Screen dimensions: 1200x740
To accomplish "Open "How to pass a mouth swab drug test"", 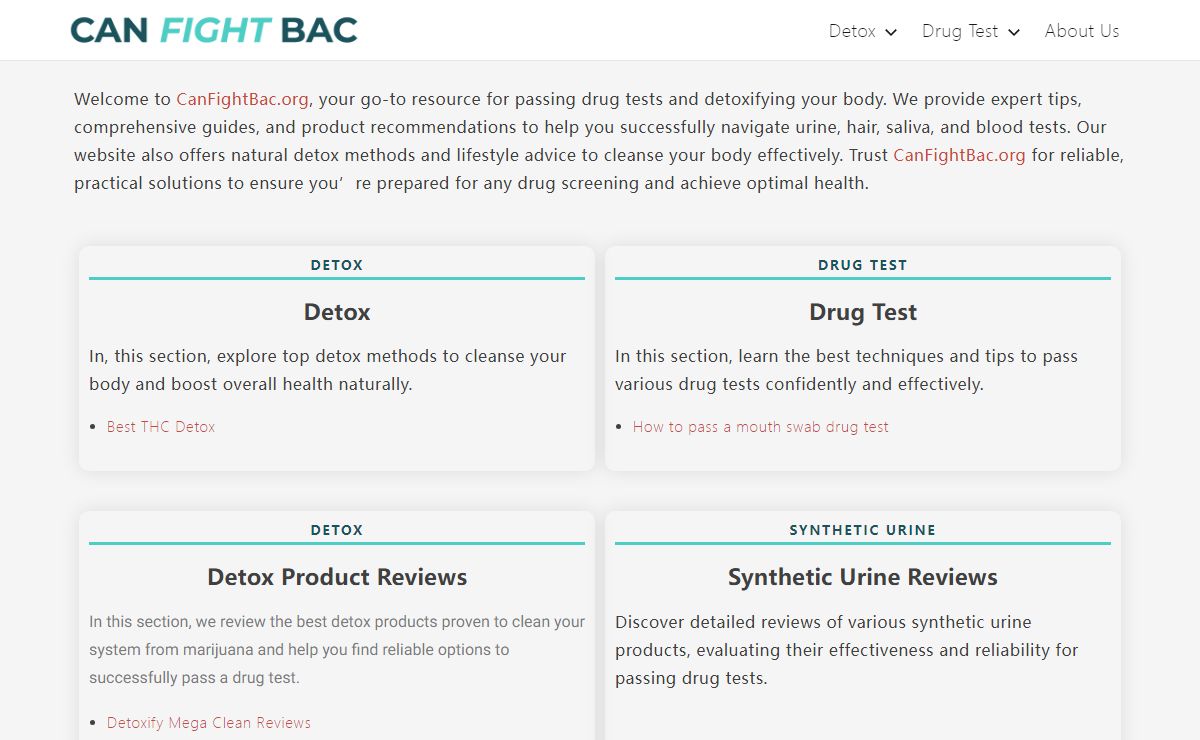I will (760, 427).
